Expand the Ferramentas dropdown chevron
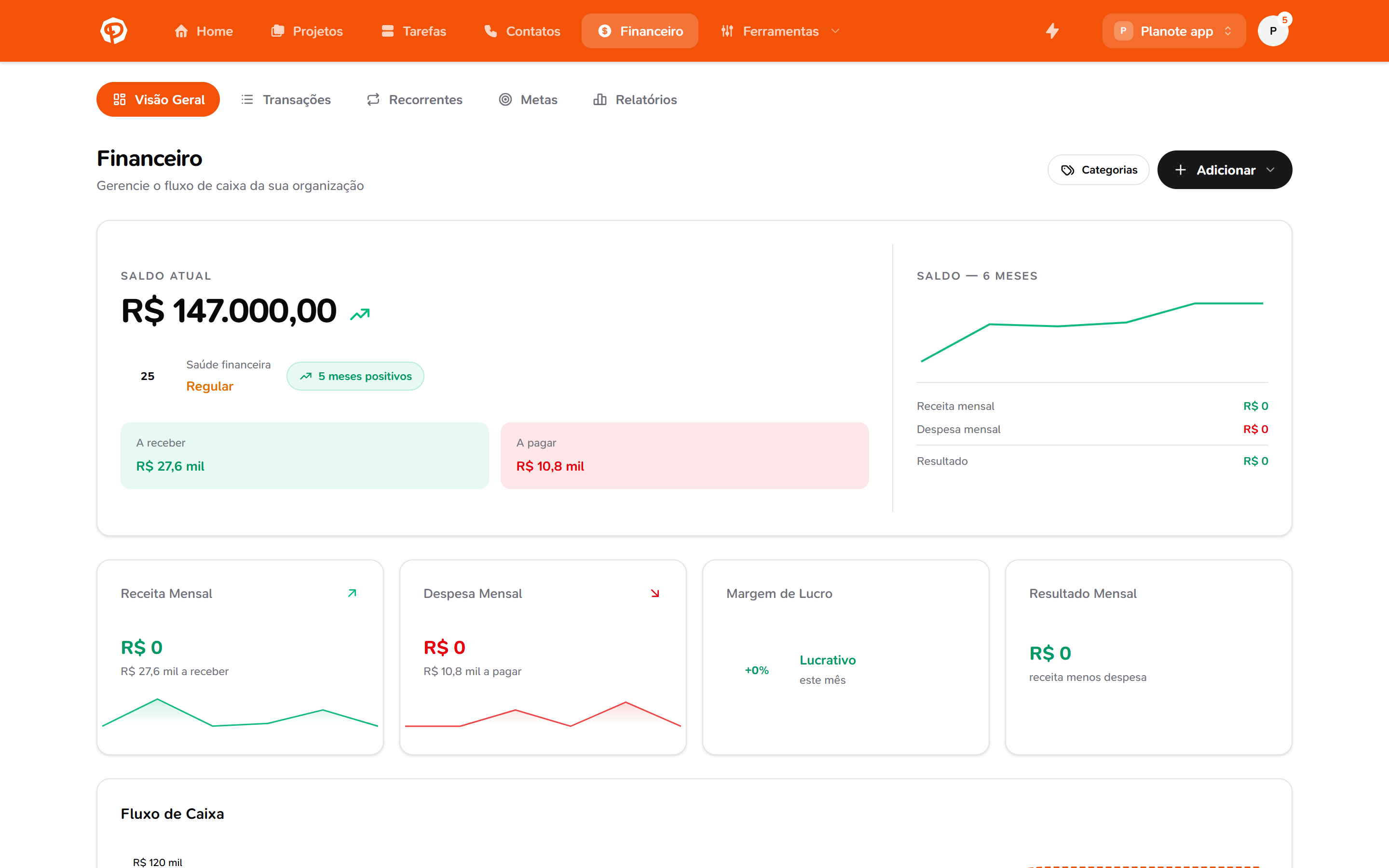Image resolution: width=1389 pixels, height=868 pixels. coord(835,31)
